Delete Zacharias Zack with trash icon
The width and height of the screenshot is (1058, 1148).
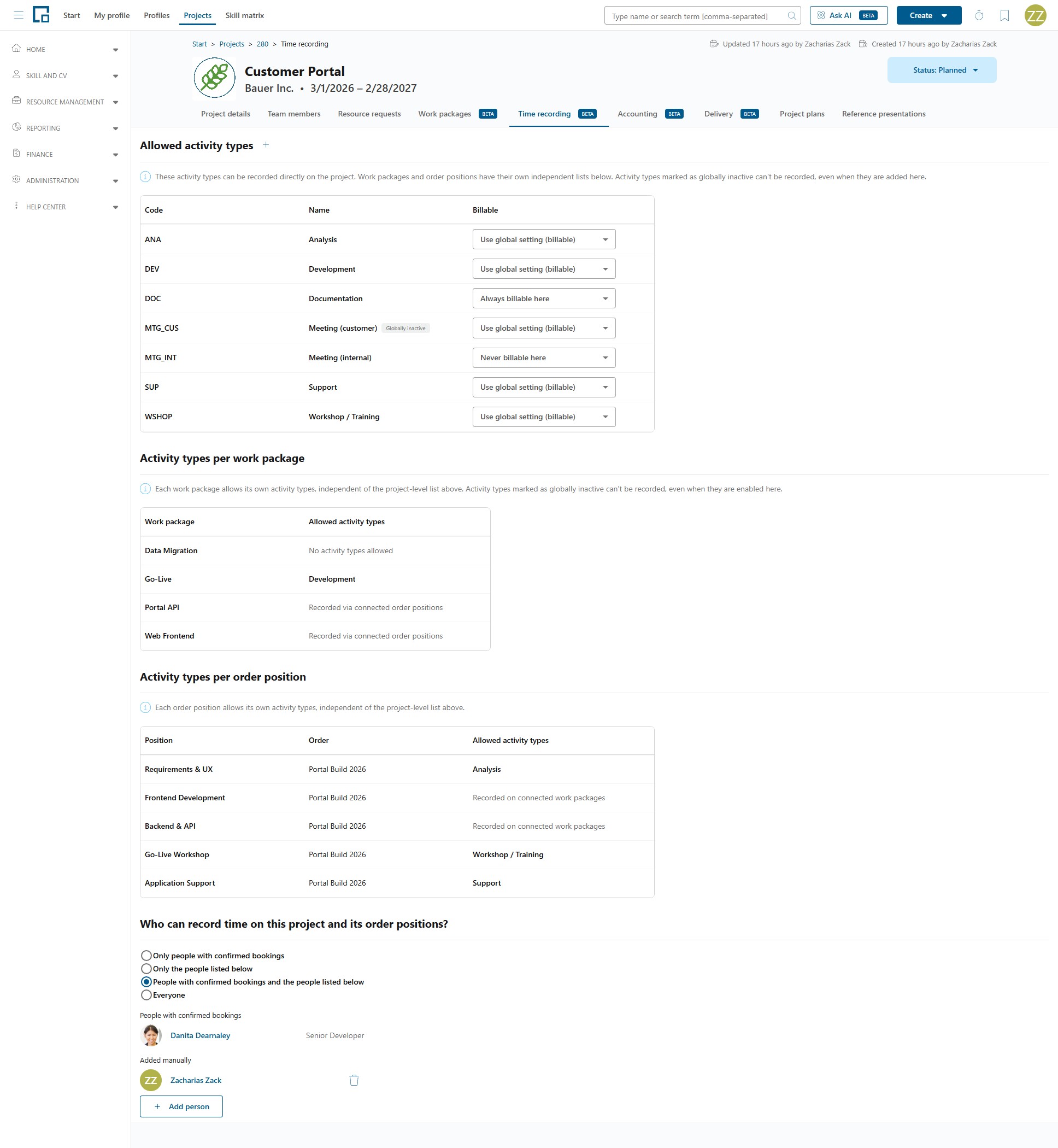(x=354, y=1080)
